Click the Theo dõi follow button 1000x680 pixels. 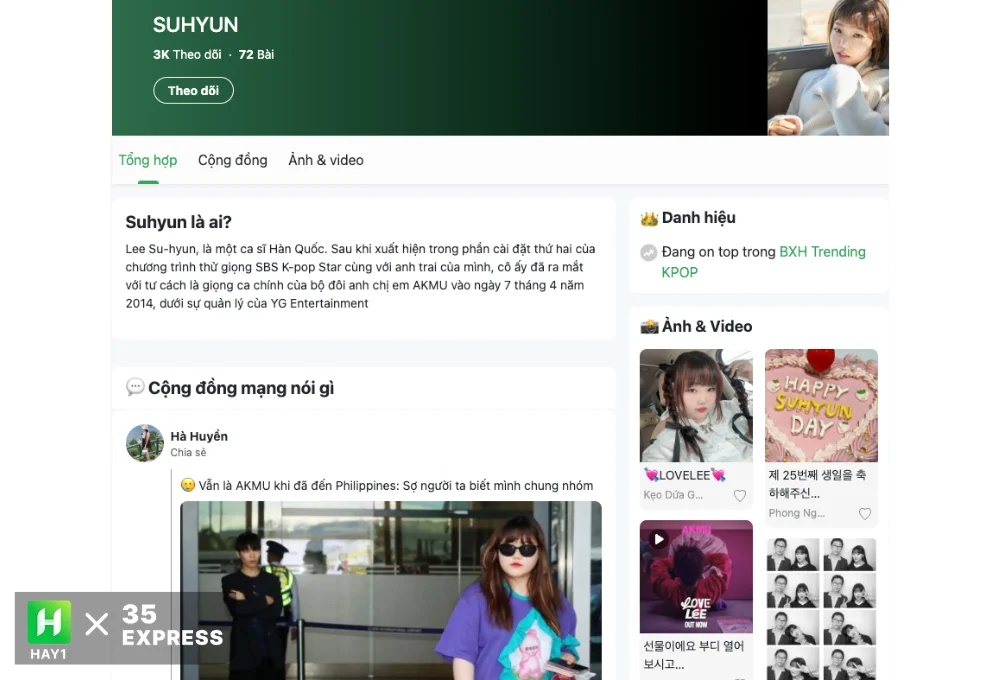[x=193, y=91]
